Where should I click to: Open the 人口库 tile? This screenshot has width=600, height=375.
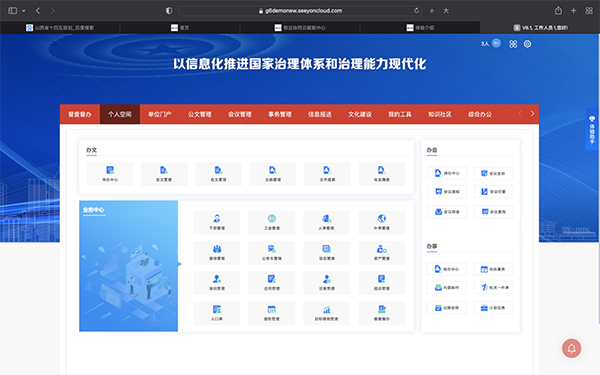point(217,313)
